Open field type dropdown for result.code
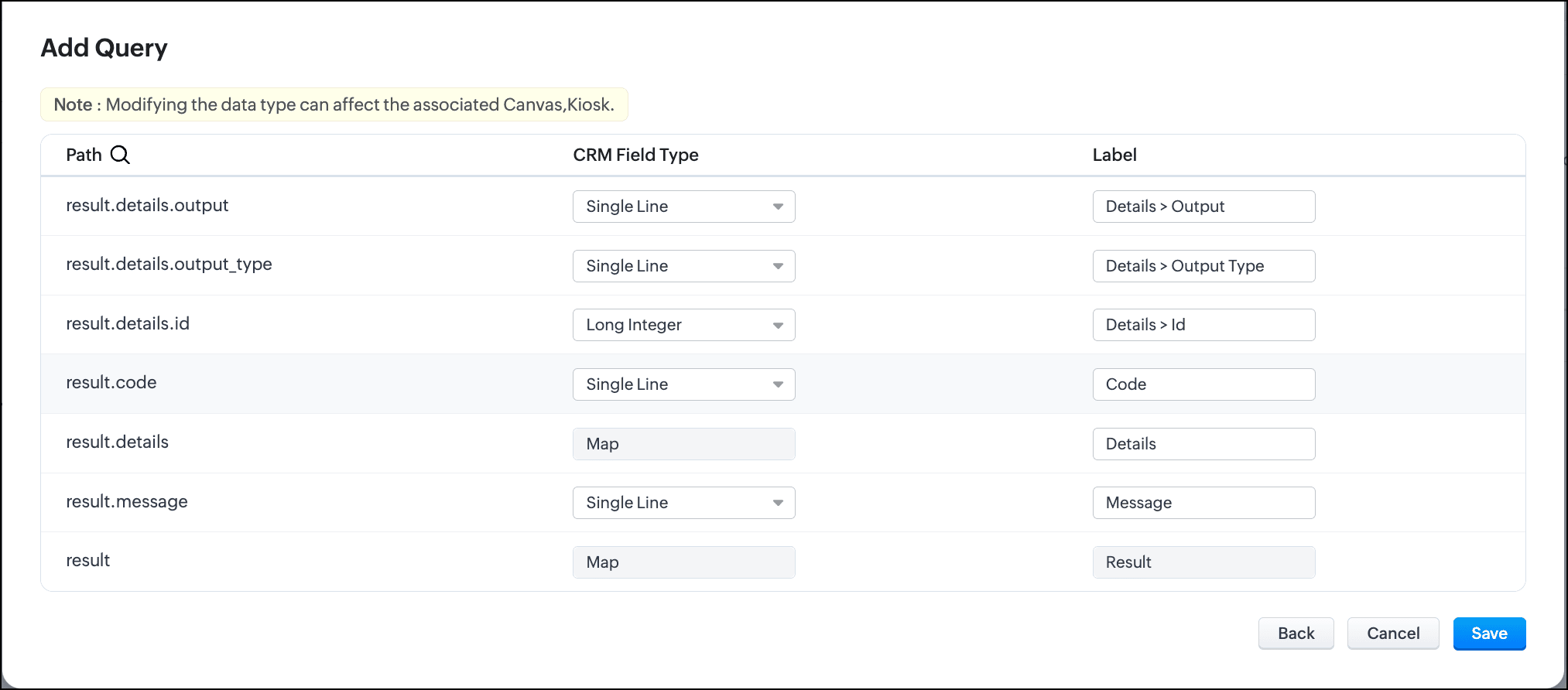 [683, 384]
